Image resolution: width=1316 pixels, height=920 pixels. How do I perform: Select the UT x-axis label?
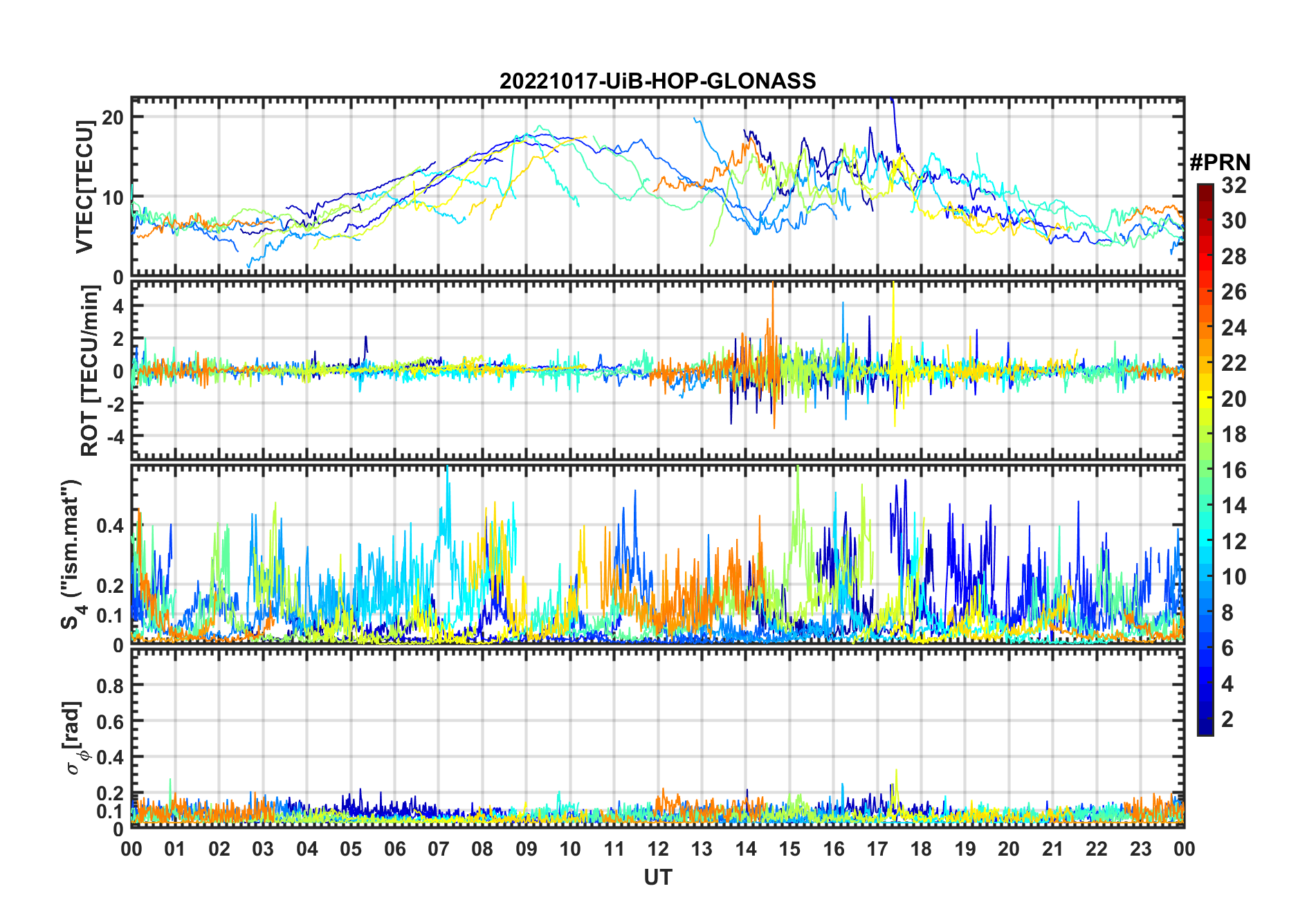(658, 878)
